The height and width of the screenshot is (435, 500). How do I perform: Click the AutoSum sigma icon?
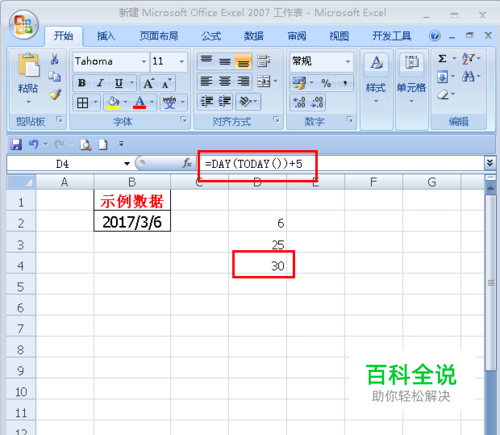[x=442, y=59]
